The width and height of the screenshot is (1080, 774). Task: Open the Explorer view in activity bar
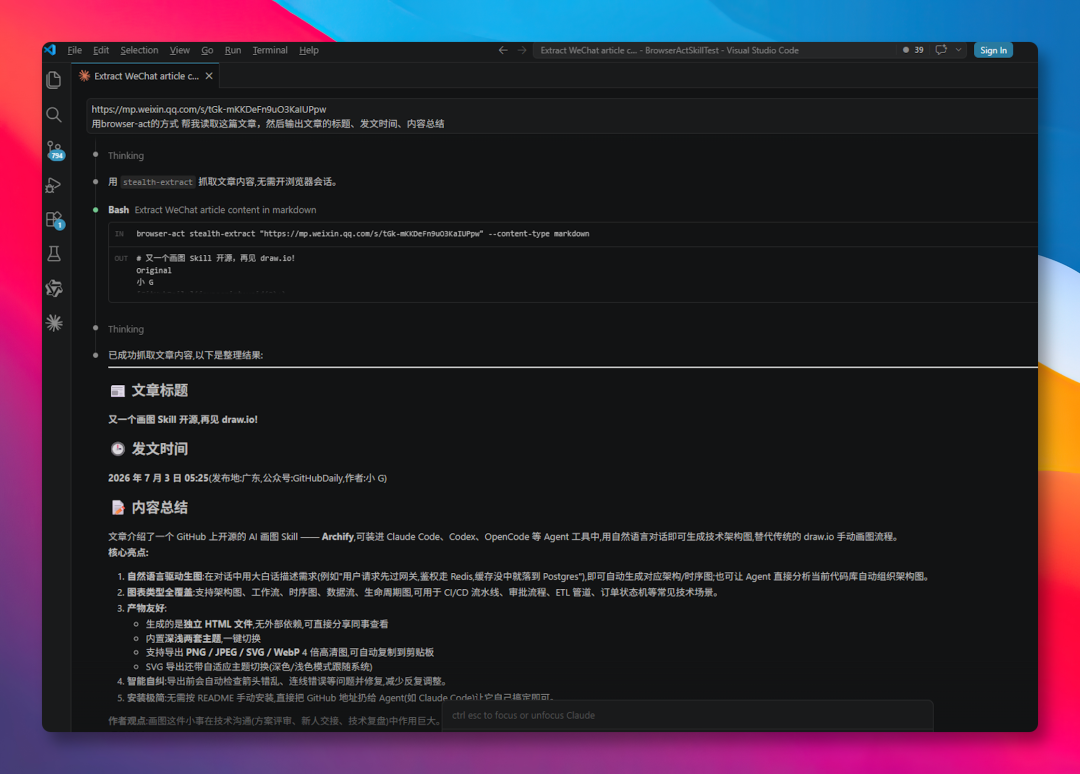pos(54,80)
